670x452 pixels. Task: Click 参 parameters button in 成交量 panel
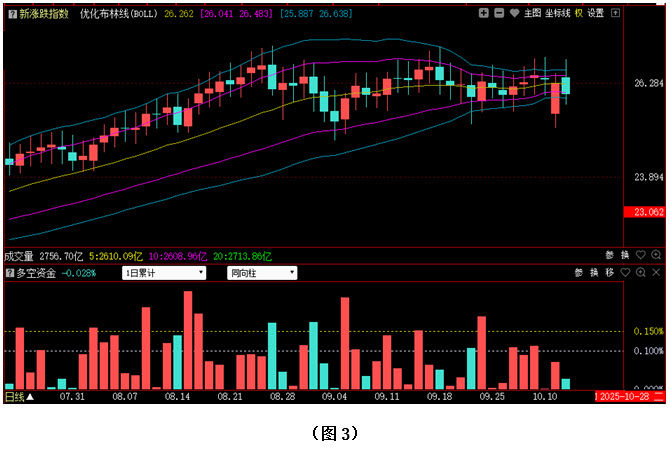(x=609, y=256)
